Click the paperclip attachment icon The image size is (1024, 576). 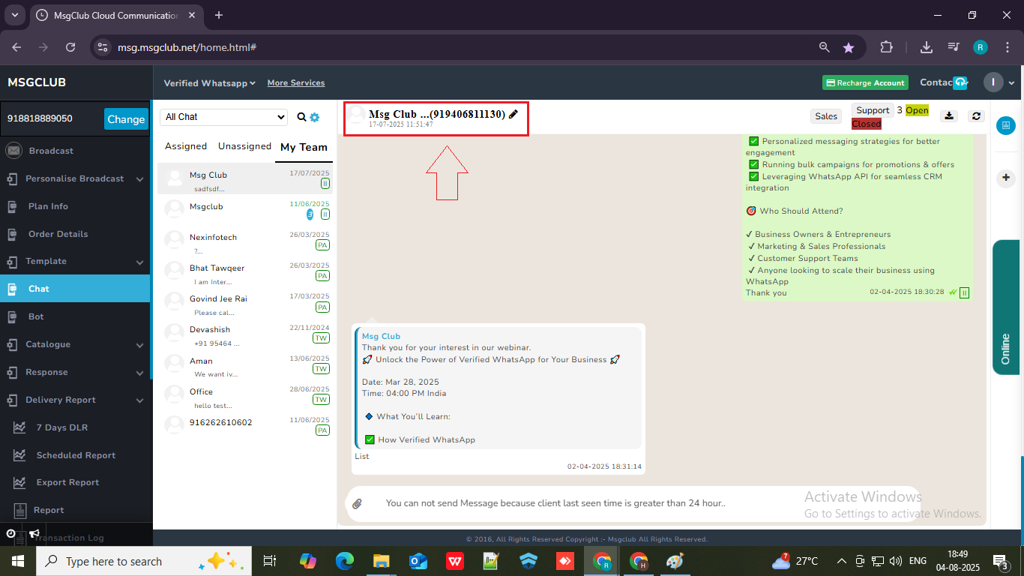[x=357, y=504]
